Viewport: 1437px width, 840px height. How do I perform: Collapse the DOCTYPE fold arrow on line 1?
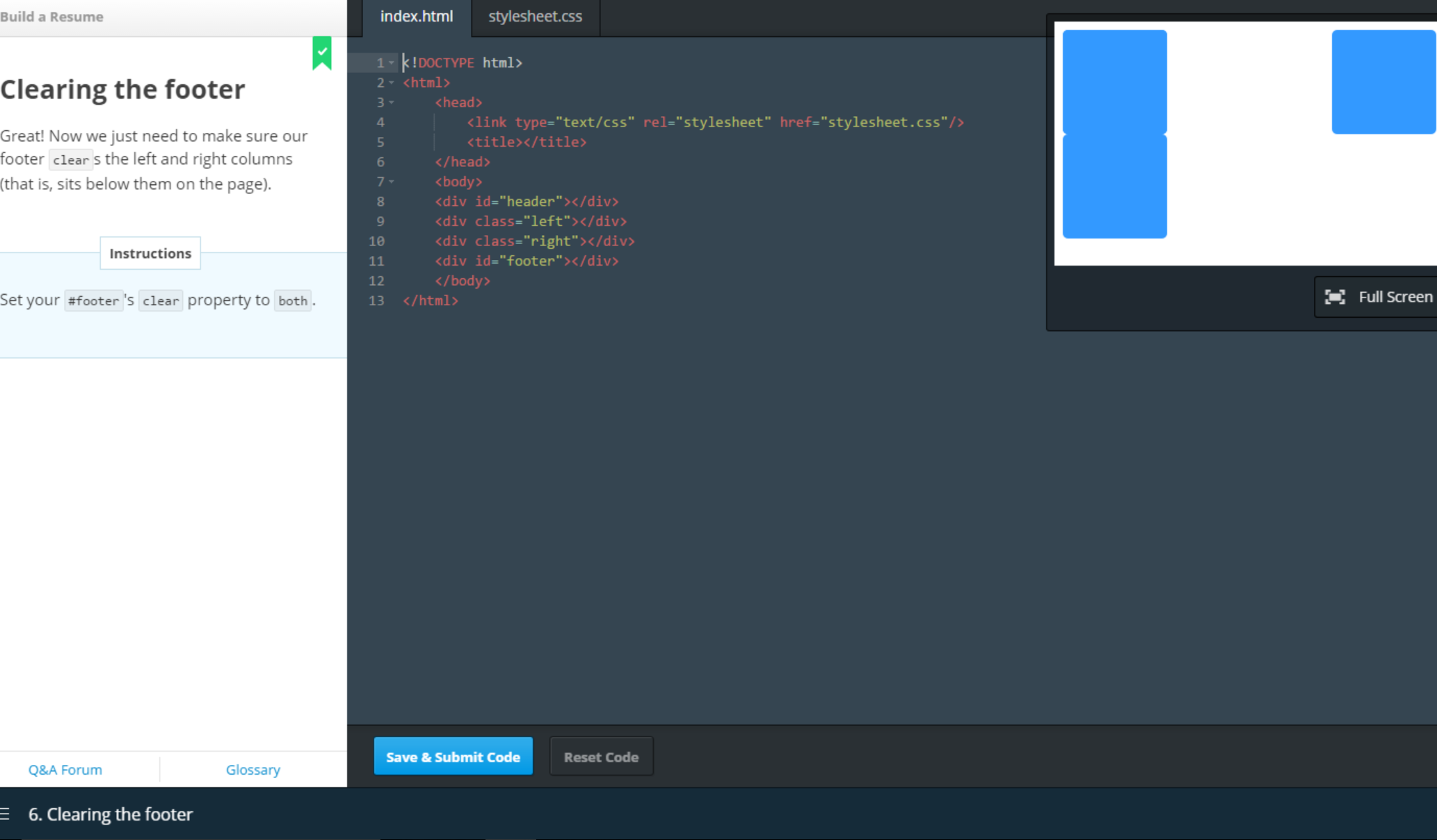click(392, 63)
